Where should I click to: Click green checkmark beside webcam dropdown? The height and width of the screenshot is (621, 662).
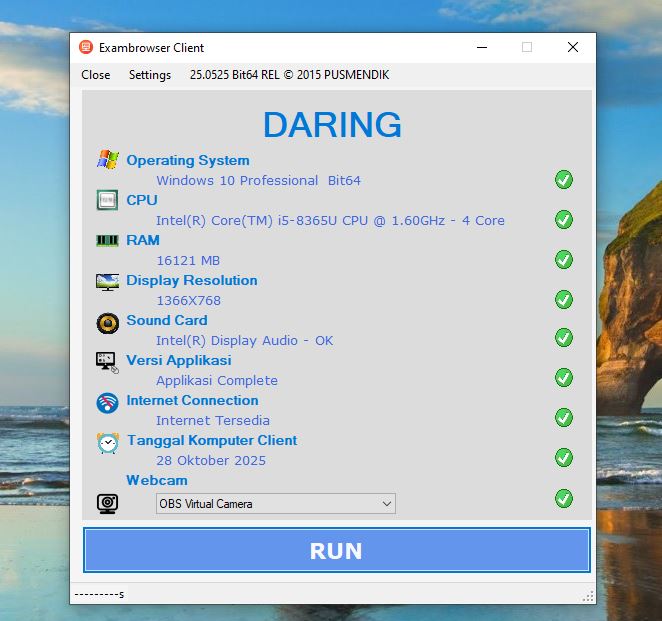click(564, 499)
